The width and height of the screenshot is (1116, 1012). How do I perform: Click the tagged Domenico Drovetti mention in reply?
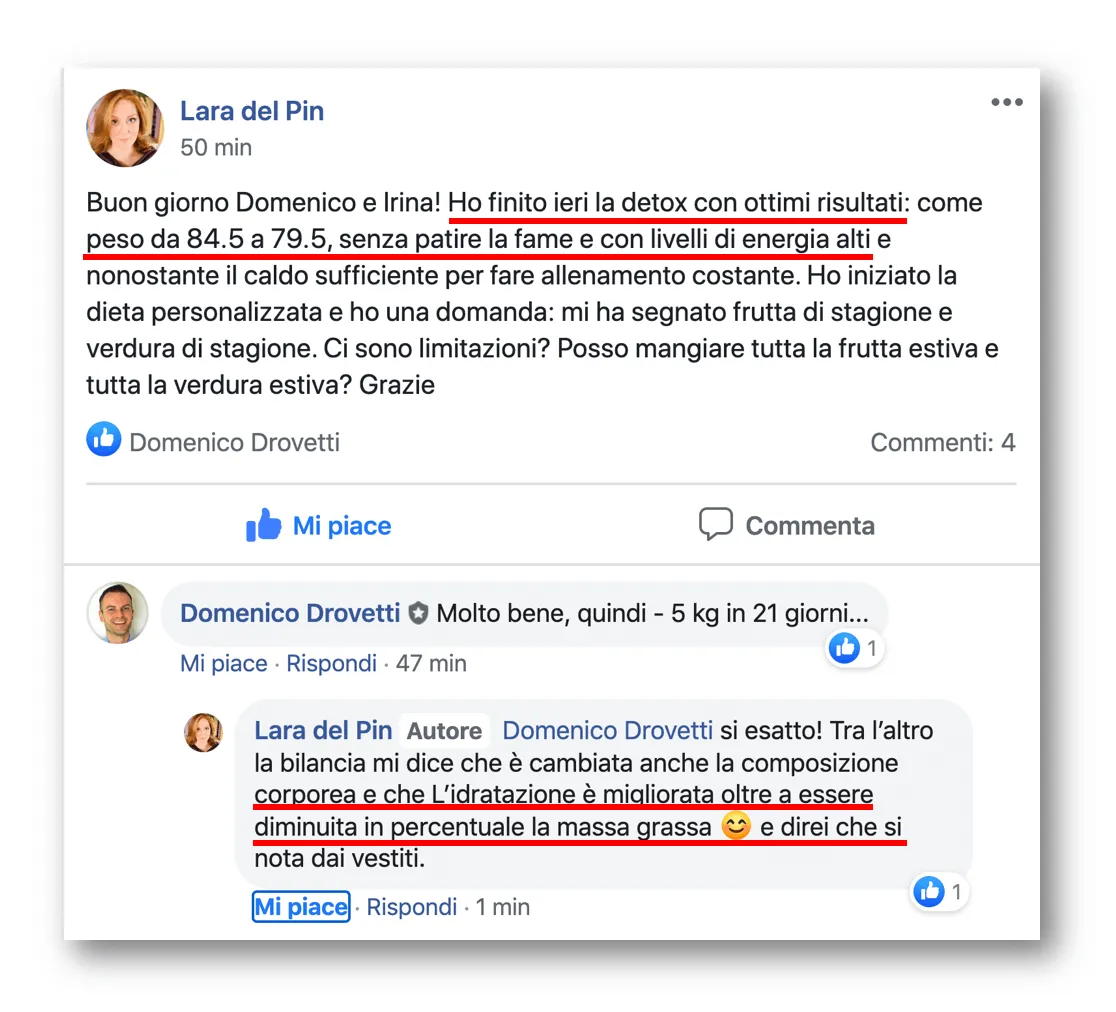[607, 730]
